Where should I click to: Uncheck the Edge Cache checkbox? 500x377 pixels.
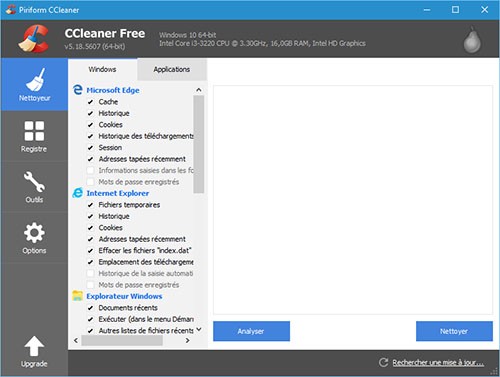(90, 102)
